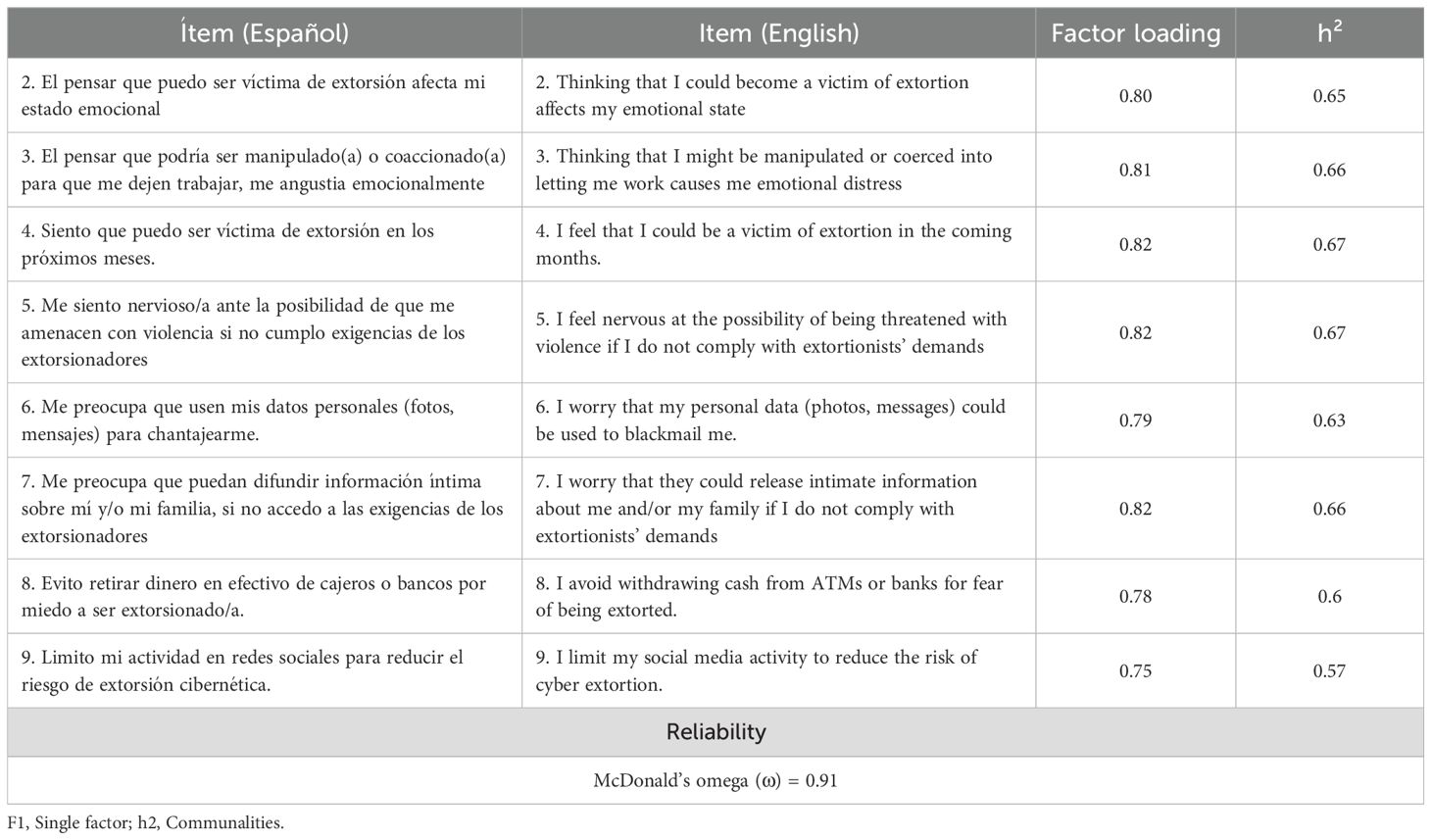Select Spanish item 9 about redes sociales
Screen dimensions: 1431x840
[x=242, y=670]
